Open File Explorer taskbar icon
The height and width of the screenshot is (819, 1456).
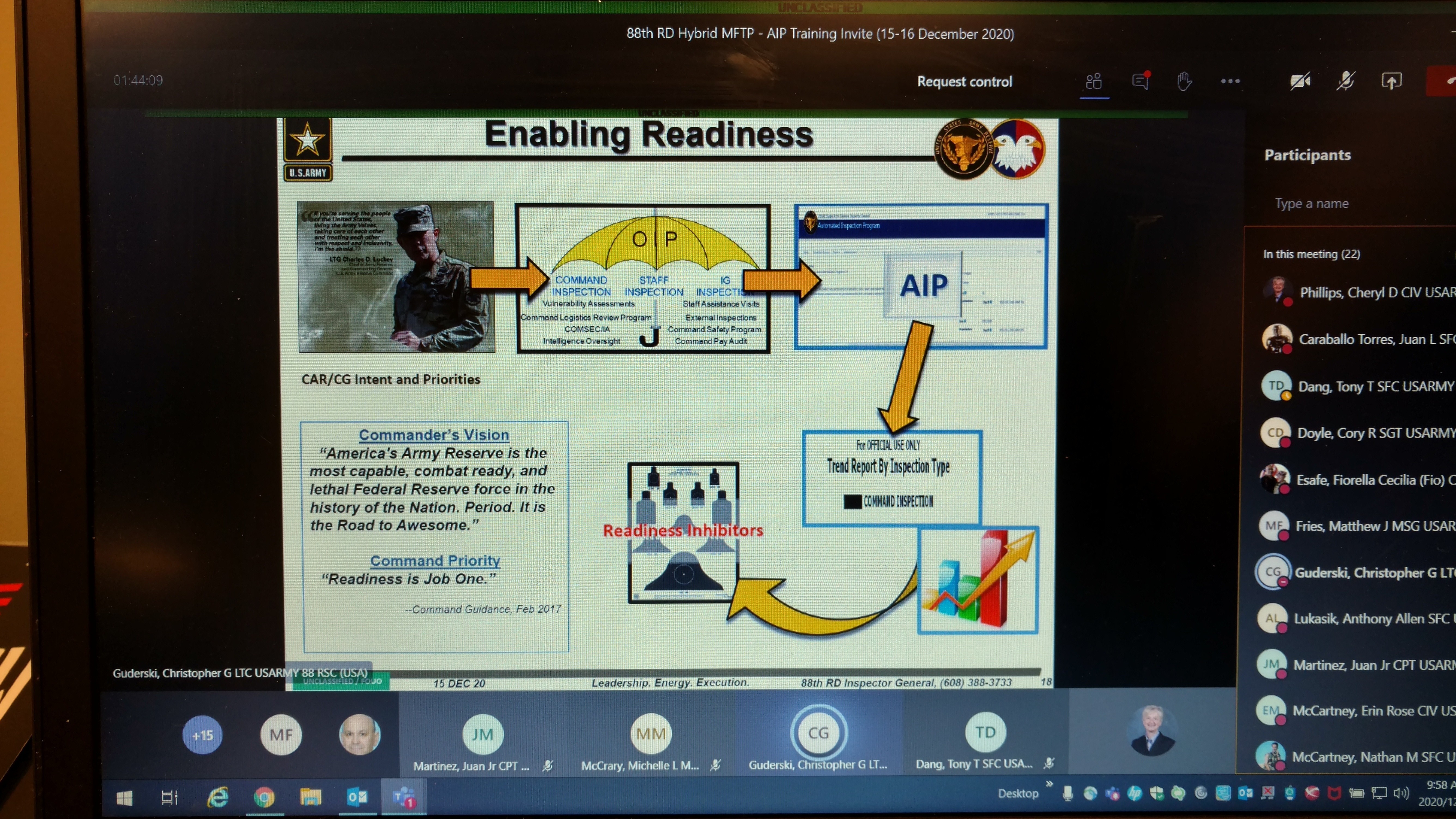click(x=310, y=797)
